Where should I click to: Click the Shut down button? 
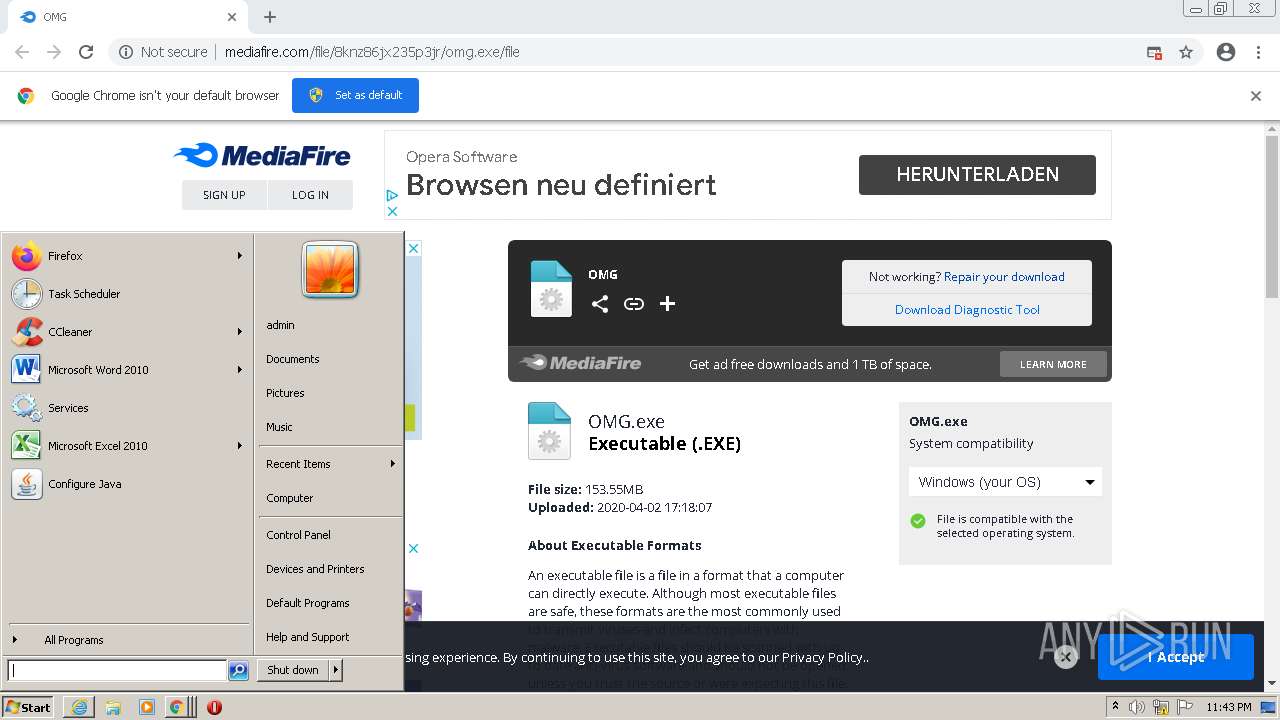coord(293,670)
